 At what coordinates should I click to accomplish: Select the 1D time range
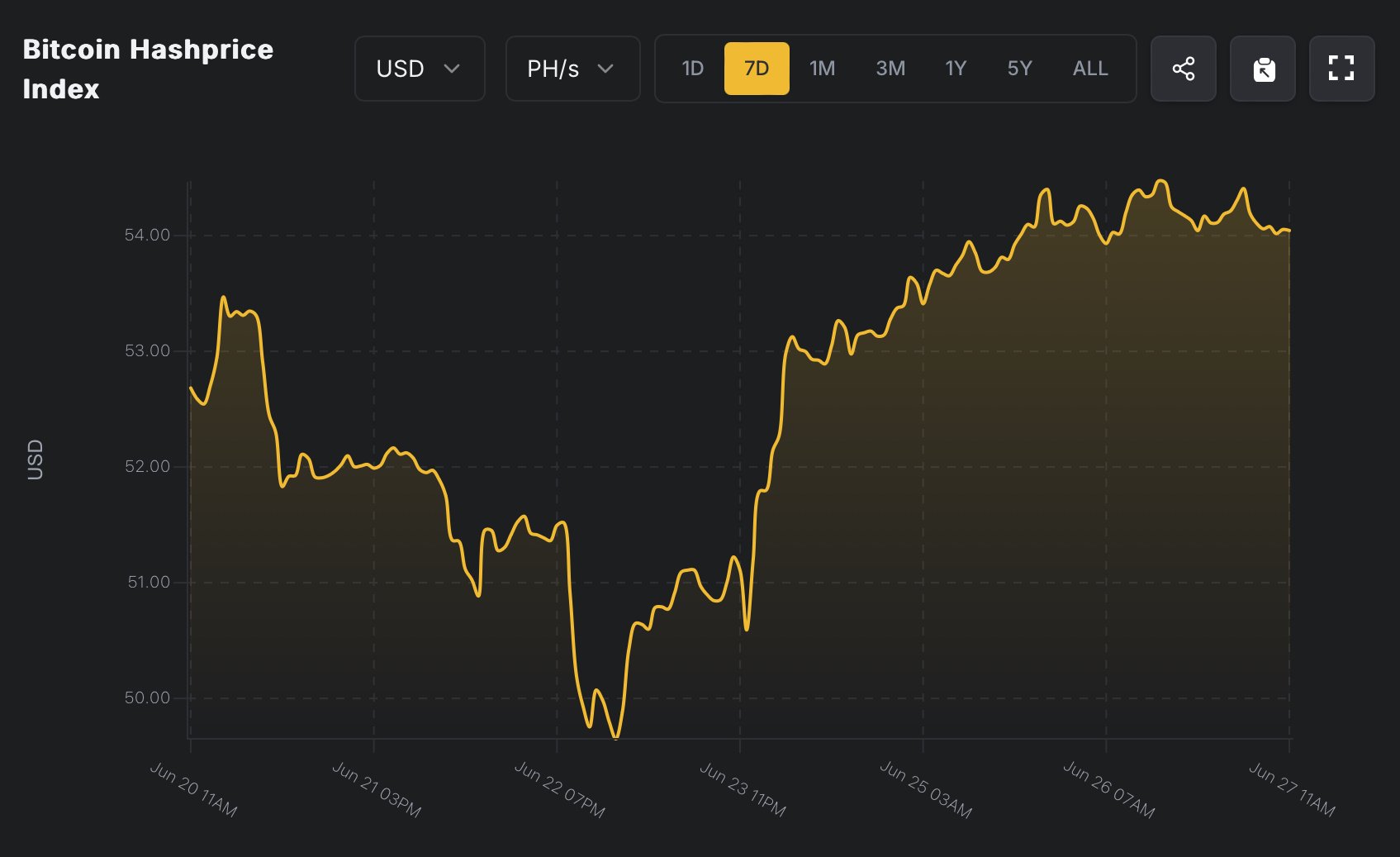692,69
